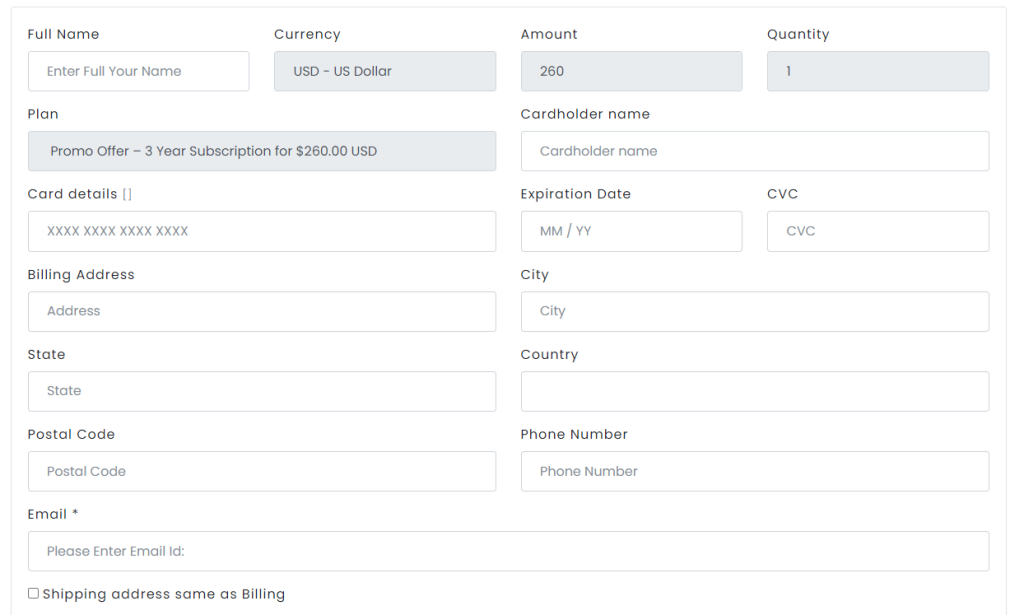Click the Full Name input field

point(138,71)
